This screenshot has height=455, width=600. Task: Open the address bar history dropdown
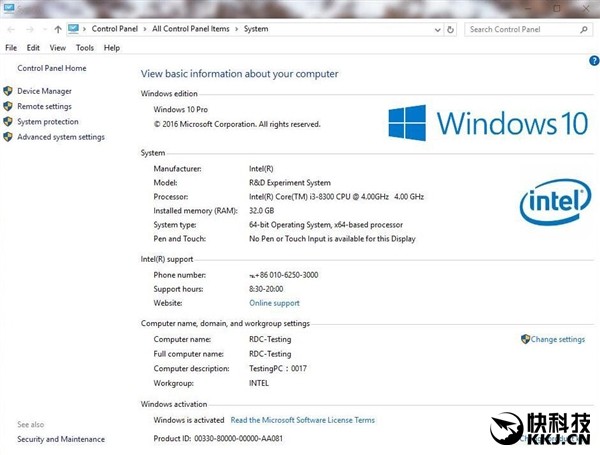(438, 30)
